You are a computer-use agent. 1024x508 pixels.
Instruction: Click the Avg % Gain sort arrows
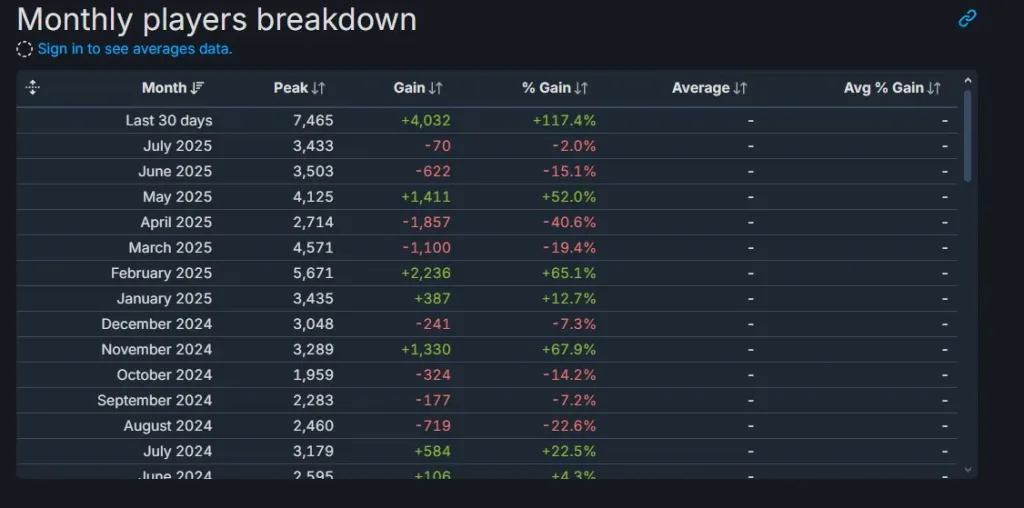pyautogui.click(x=935, y=88)
